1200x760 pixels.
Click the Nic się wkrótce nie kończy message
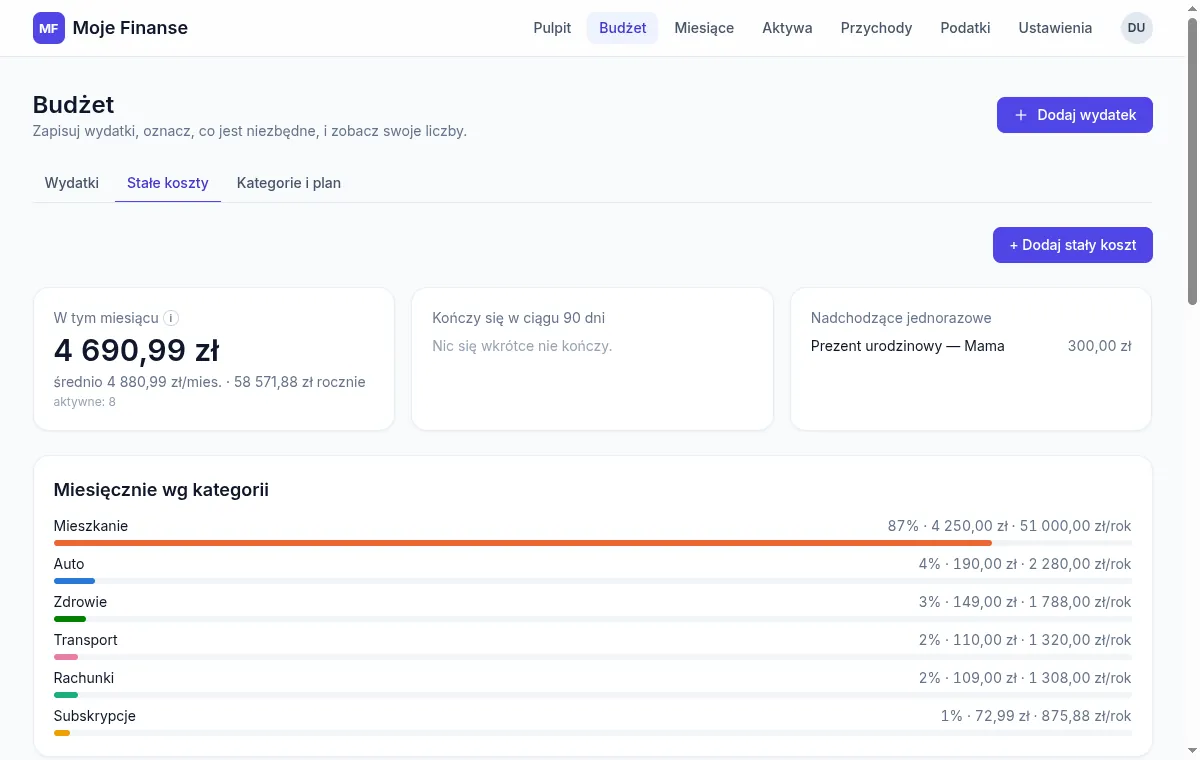point(522,346)
